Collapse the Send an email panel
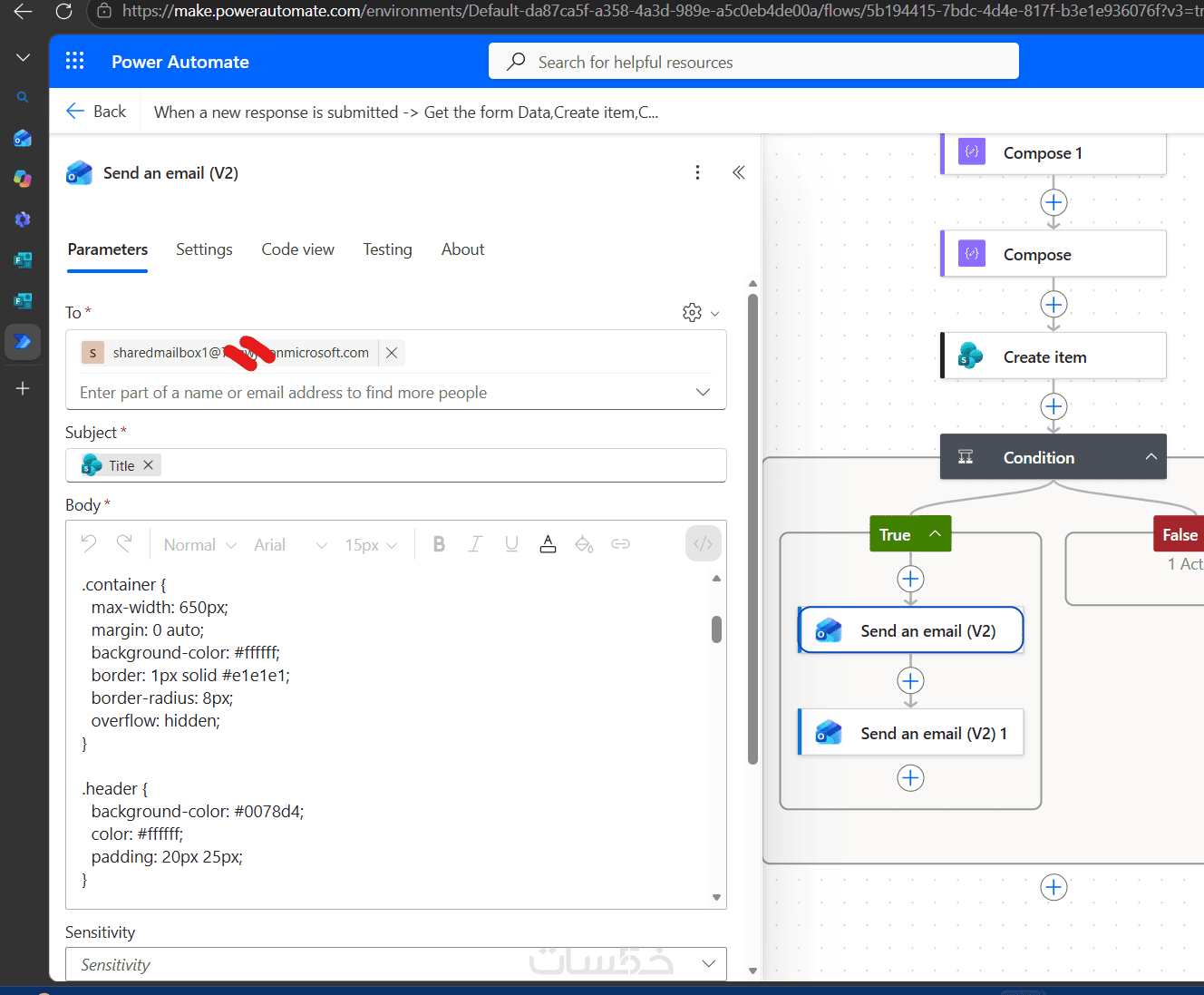 pyautogui.click(x=739, y=172)
